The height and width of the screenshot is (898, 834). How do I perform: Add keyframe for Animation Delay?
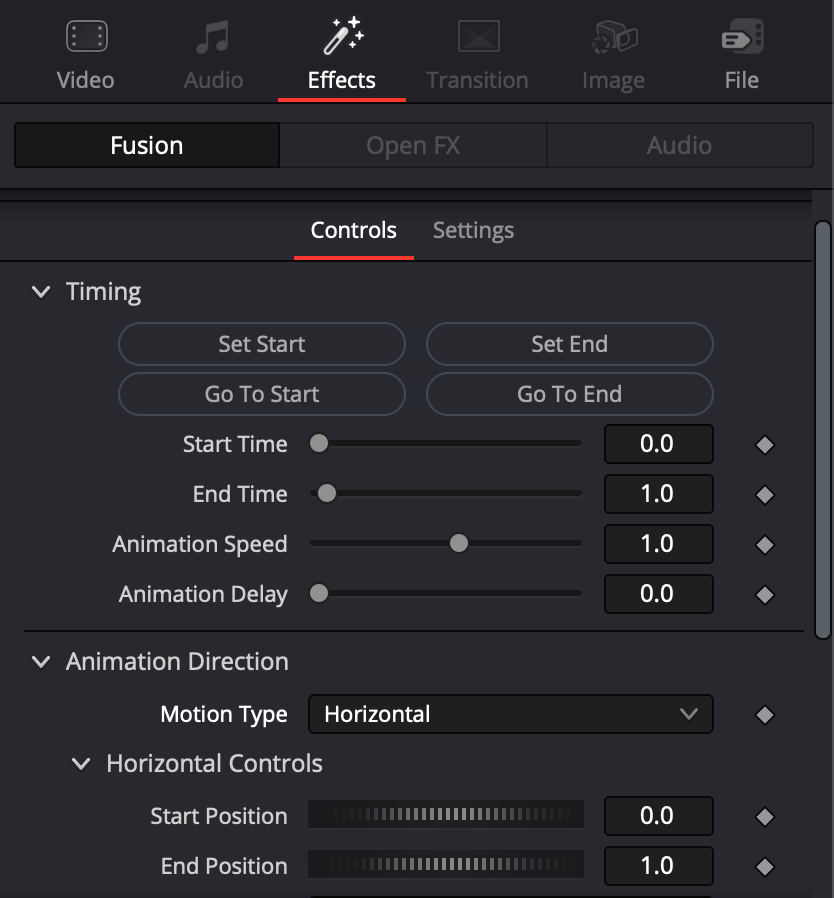(765, 595)
